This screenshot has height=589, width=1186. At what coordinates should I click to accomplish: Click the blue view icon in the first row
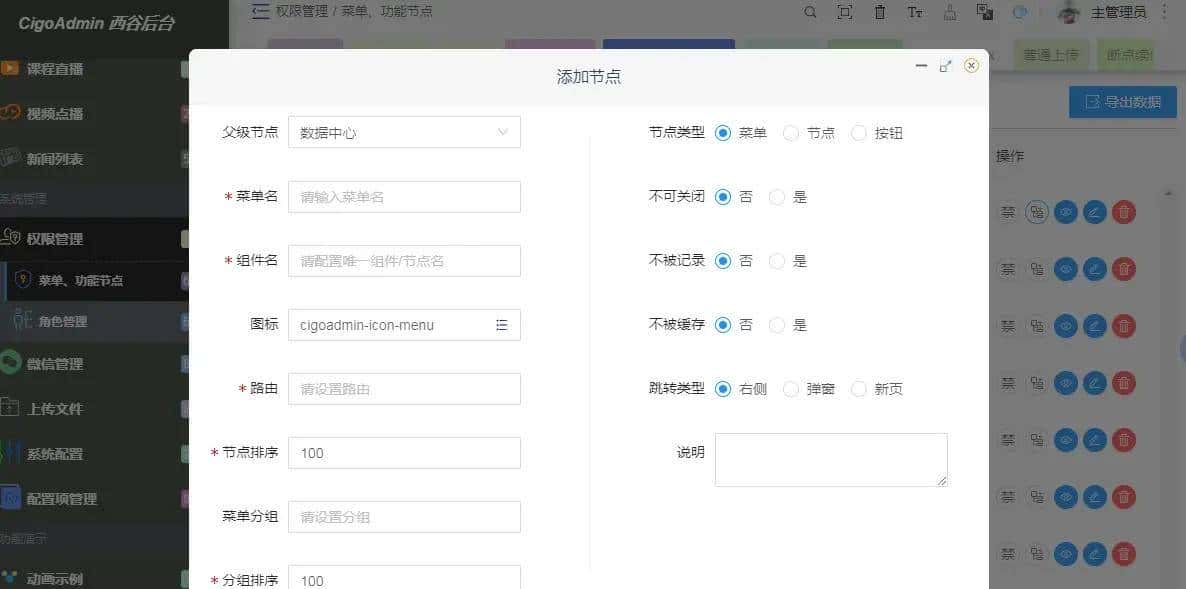pyautogui.click(x=1066, y=212)
